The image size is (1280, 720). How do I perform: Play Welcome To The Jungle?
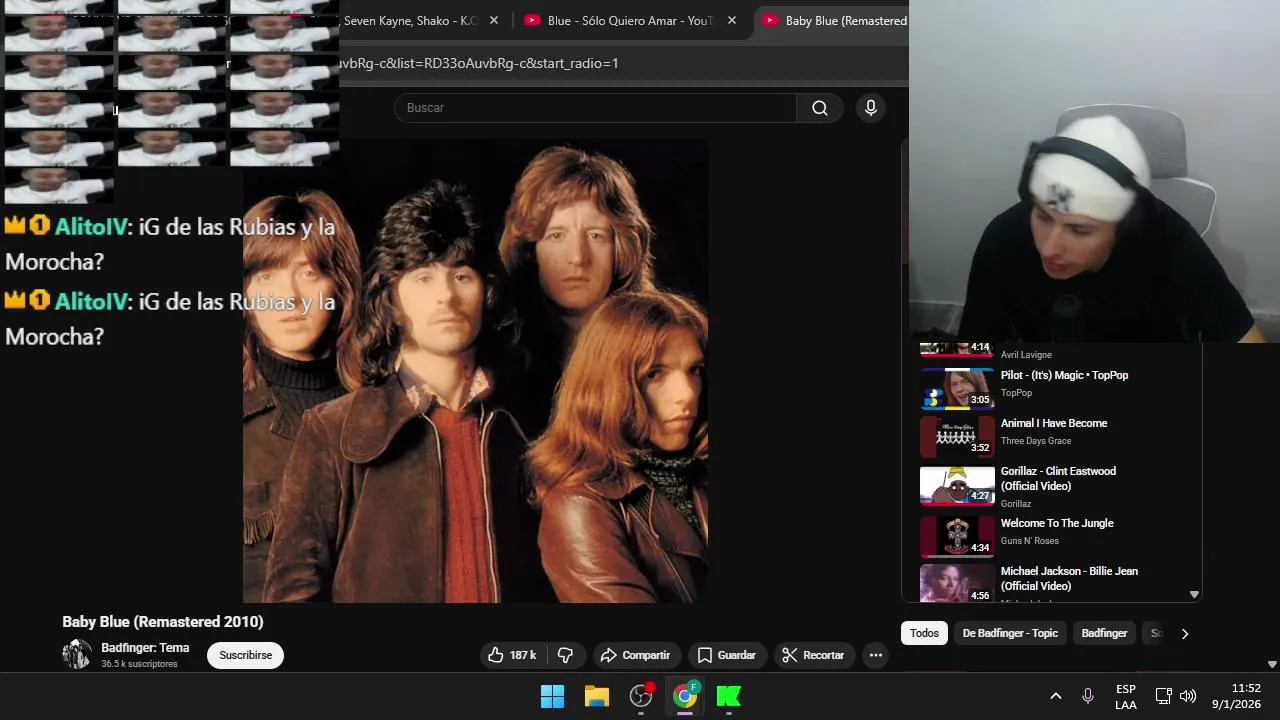click(x=1057, y=523)
